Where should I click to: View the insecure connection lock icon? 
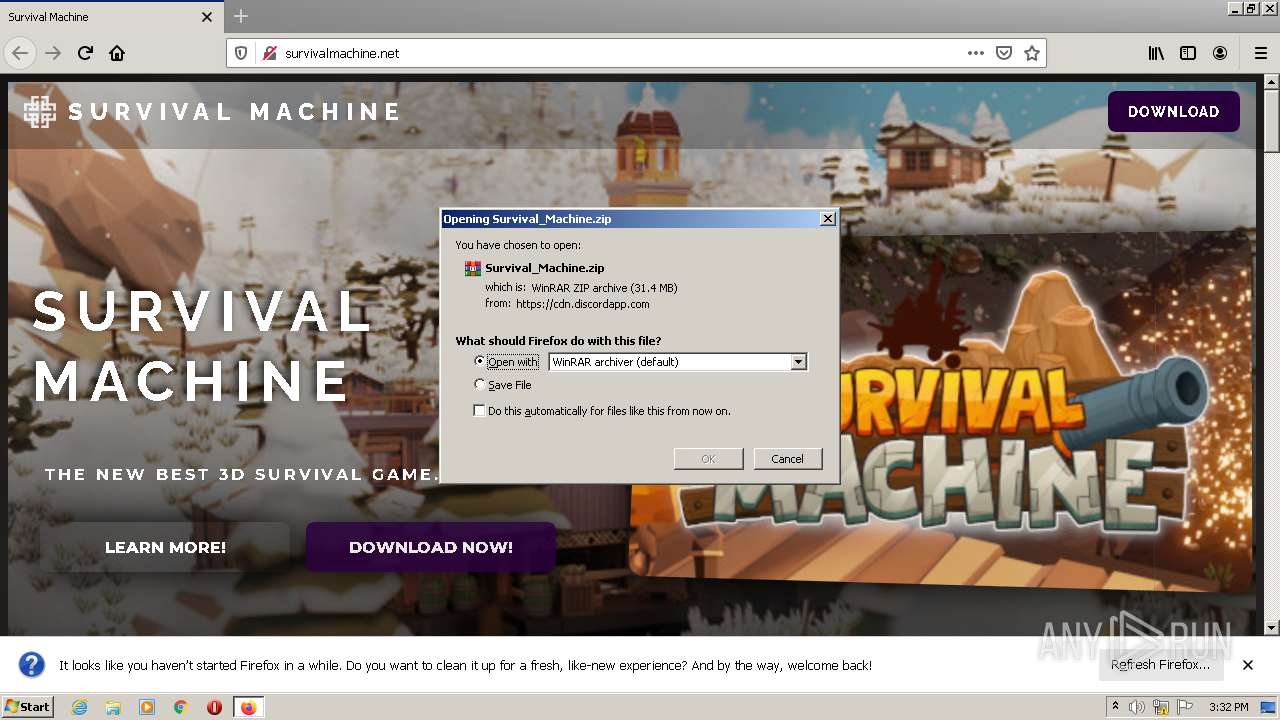pyautogui.click(x=268, y=53)
